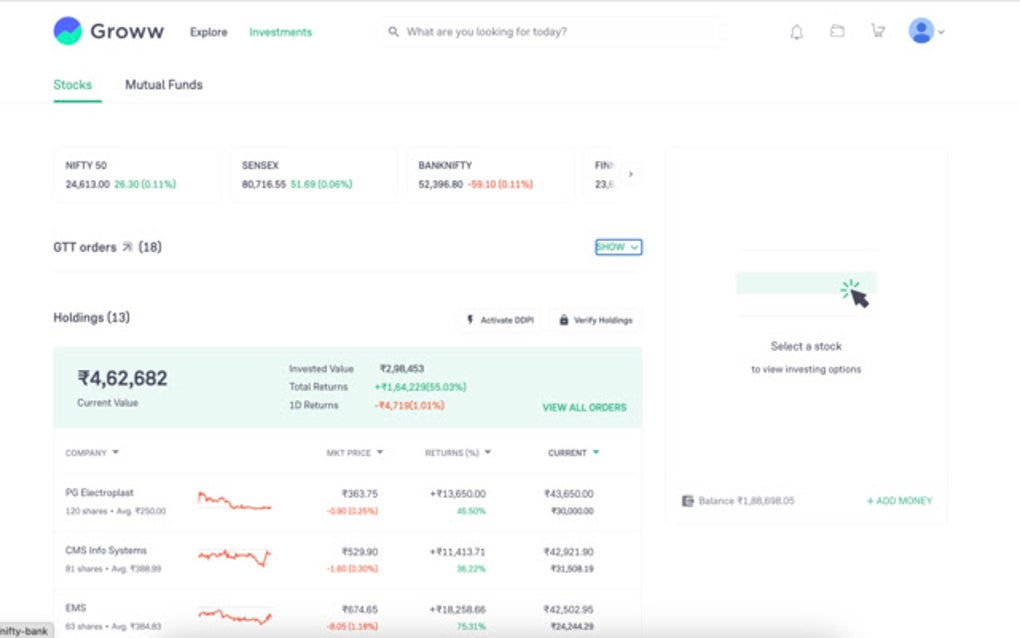1020x638 pixels.
Task: Open the cart icon in the header
Action: [877, 31]
